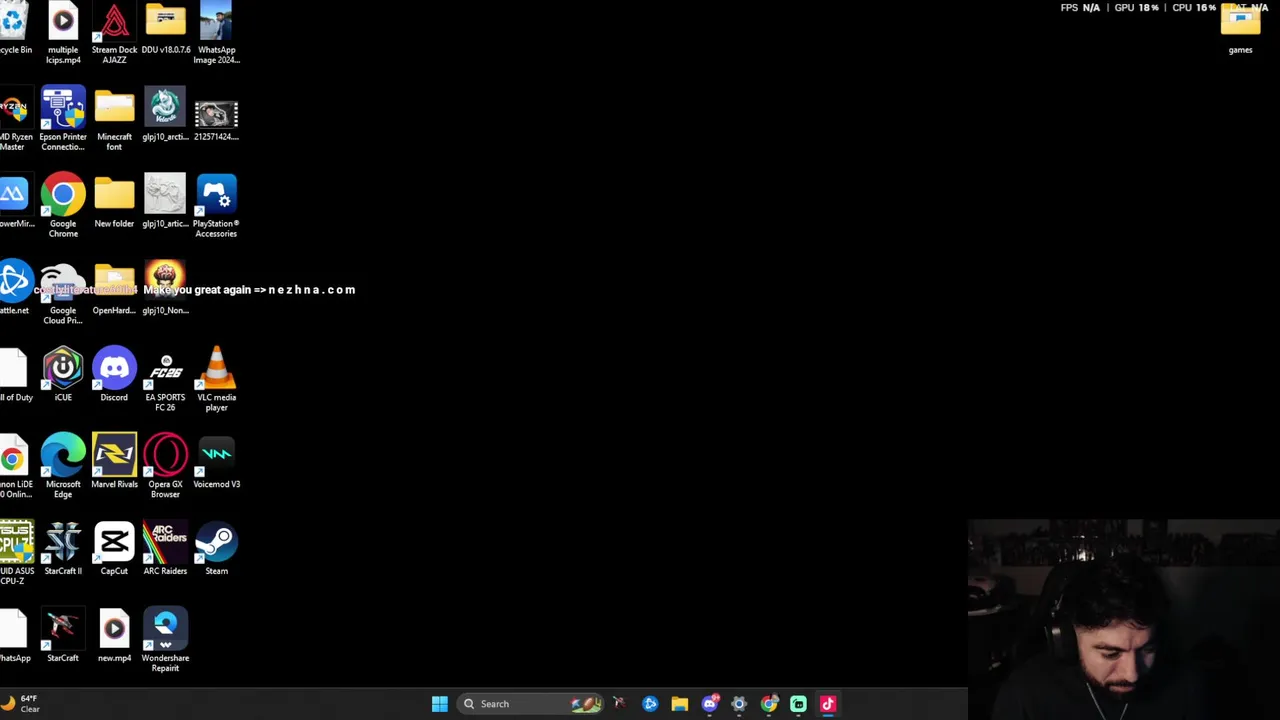The width and height of the screenshot is (1280, 720).
Task: Launch Marvel Rivals game shortcut
Action: tap(114, 462)
